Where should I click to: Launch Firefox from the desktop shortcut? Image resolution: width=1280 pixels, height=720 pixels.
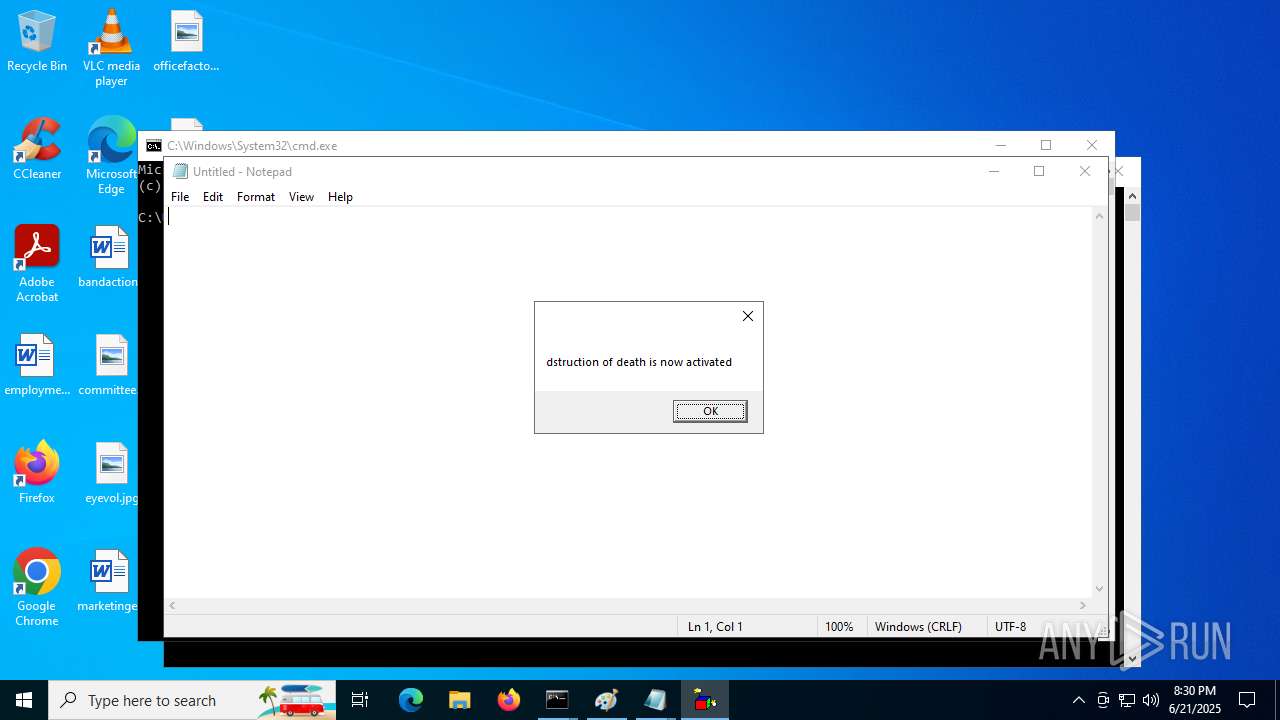point(37,474)
